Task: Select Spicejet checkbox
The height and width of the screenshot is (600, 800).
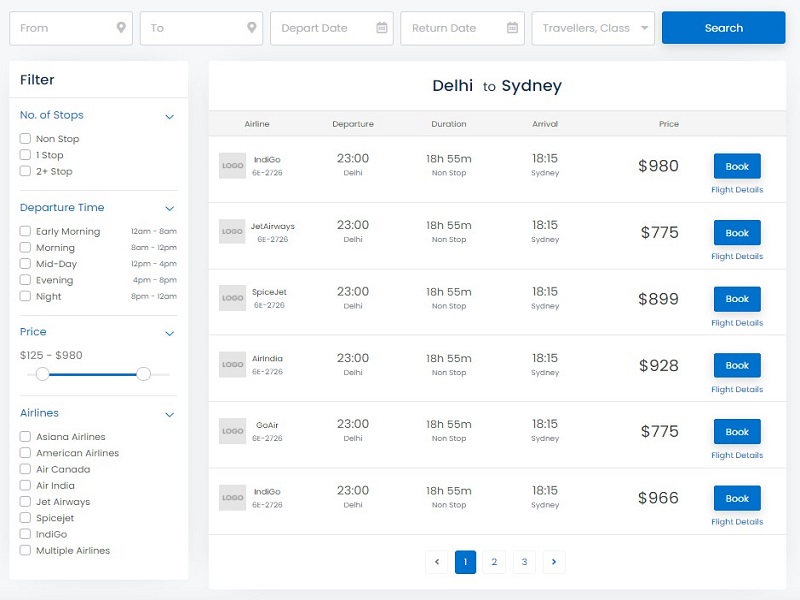Action: coord(25,517)
